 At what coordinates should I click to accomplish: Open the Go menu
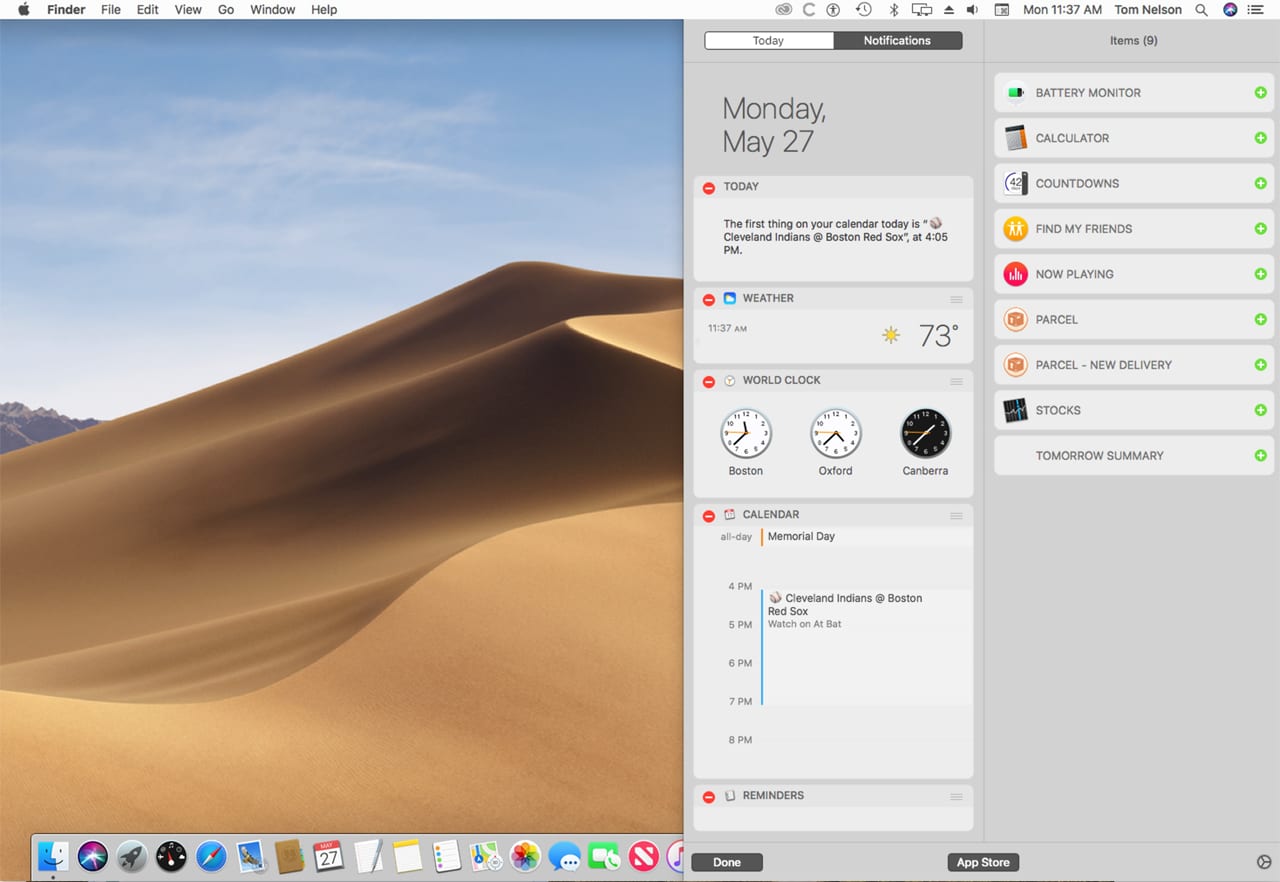tap(226, 9)
